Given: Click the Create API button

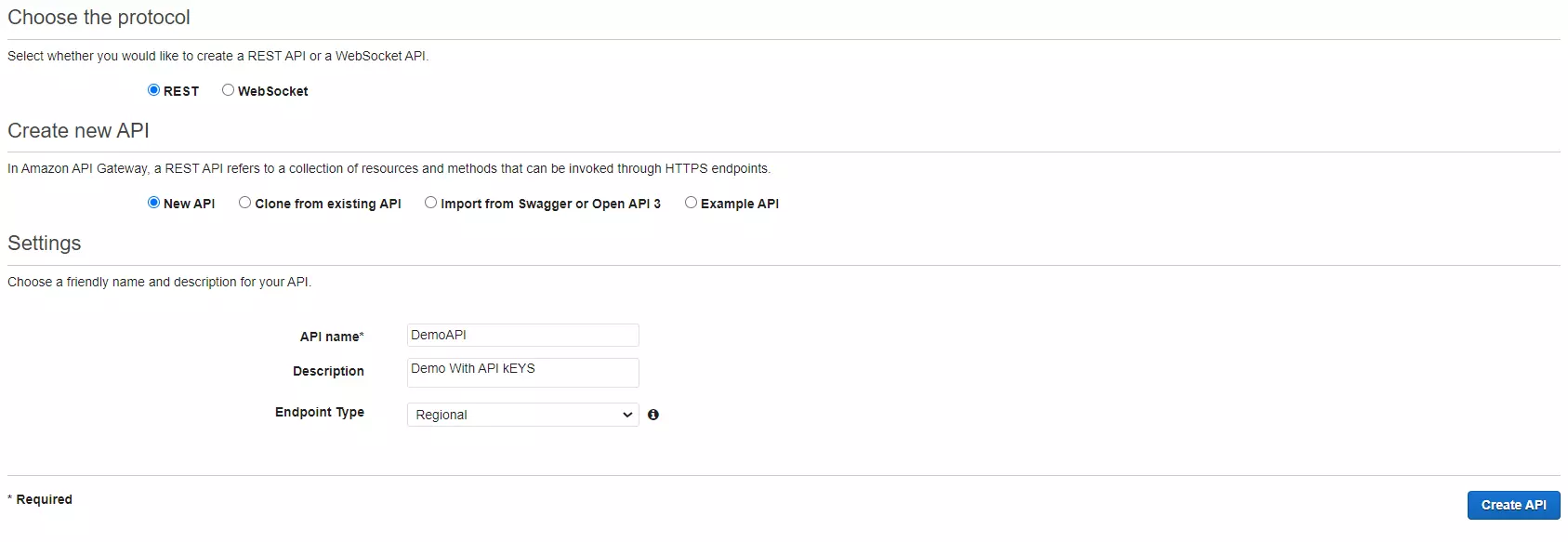Looking at the screenshot, I should click(1513, 505).
